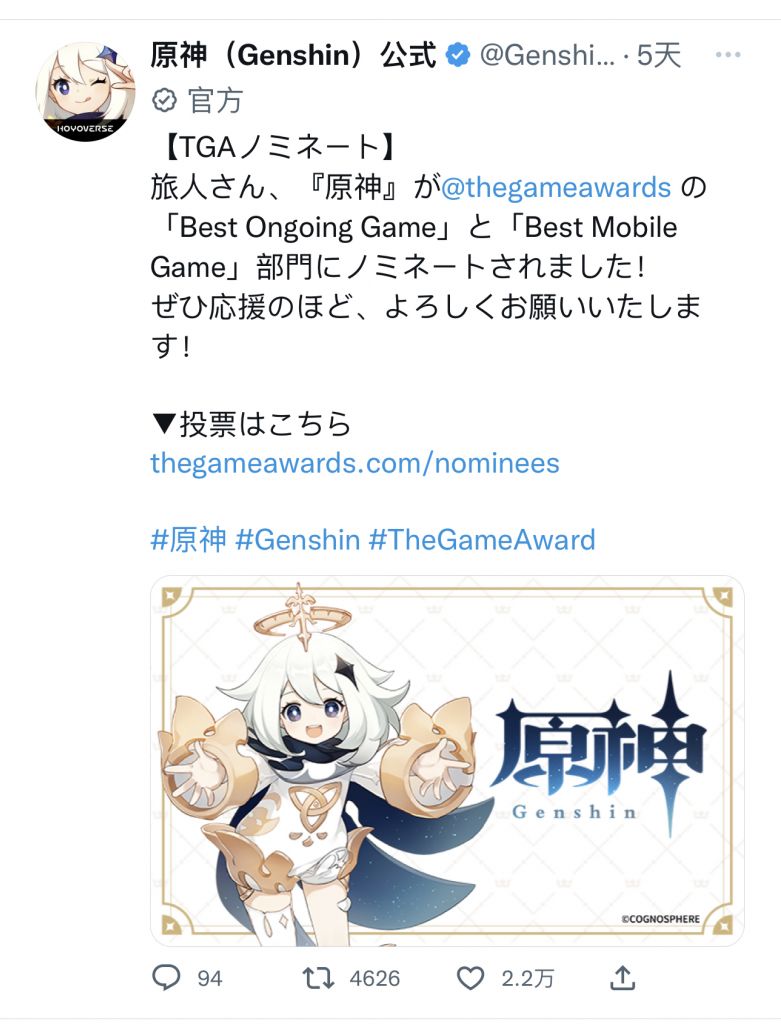781x1024 pixels.
Task: Click the 官方 official label badge
Action: pos(198,101)
